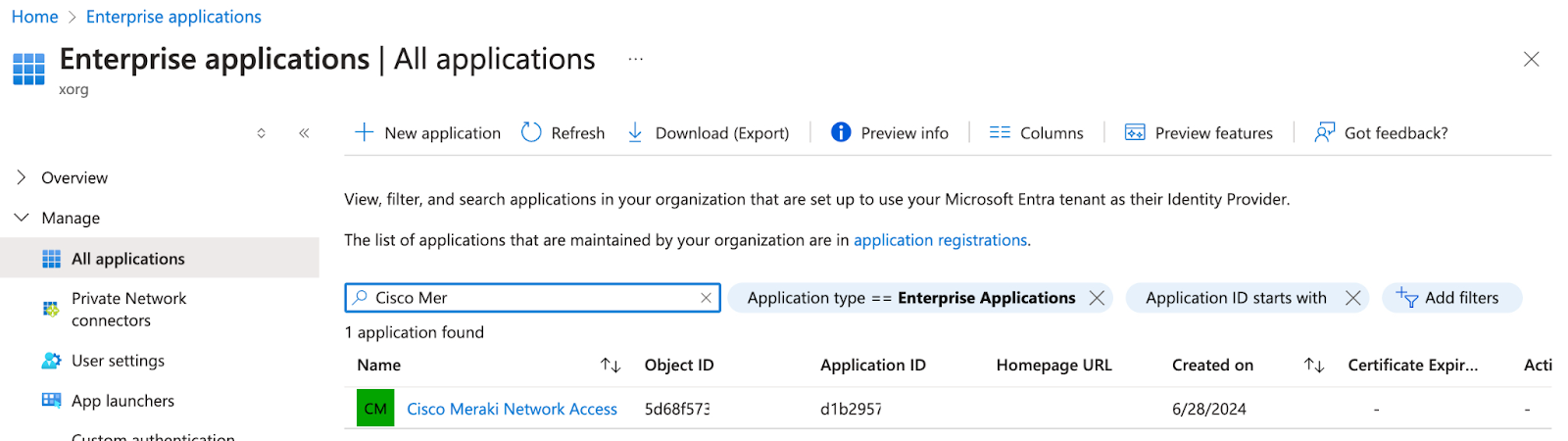Click the sort arrows beside Created on
Viewport: 1568px width, 441px height.
click(x=1314, y=366)
